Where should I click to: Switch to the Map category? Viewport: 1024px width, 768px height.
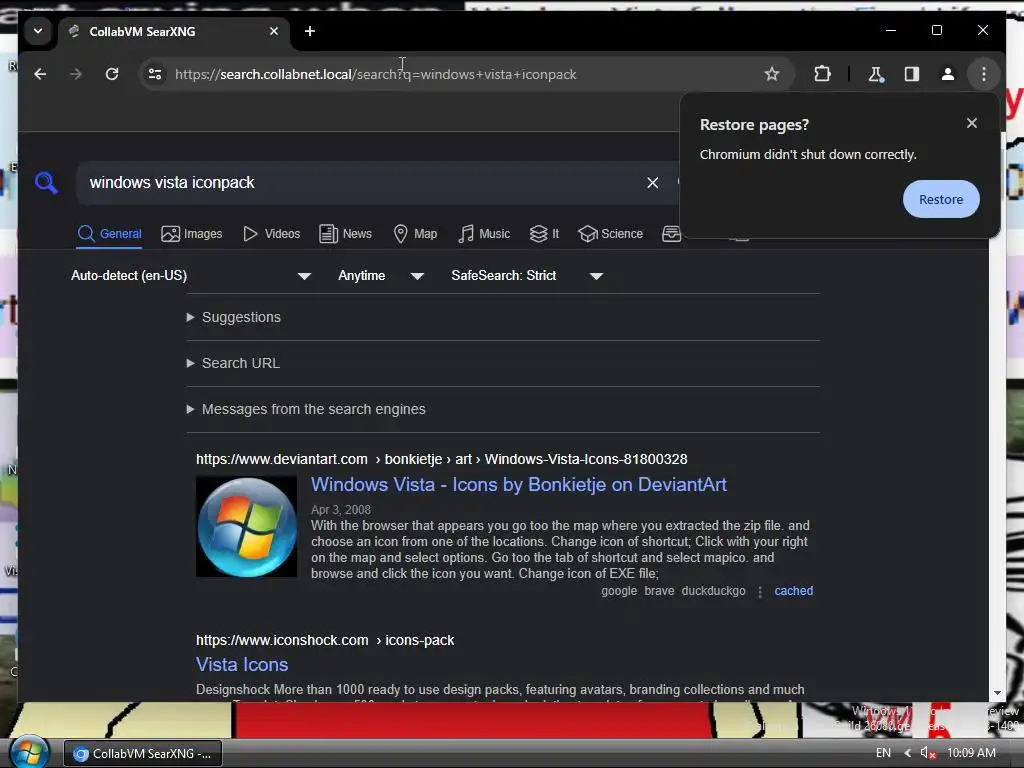pos(415,234)
